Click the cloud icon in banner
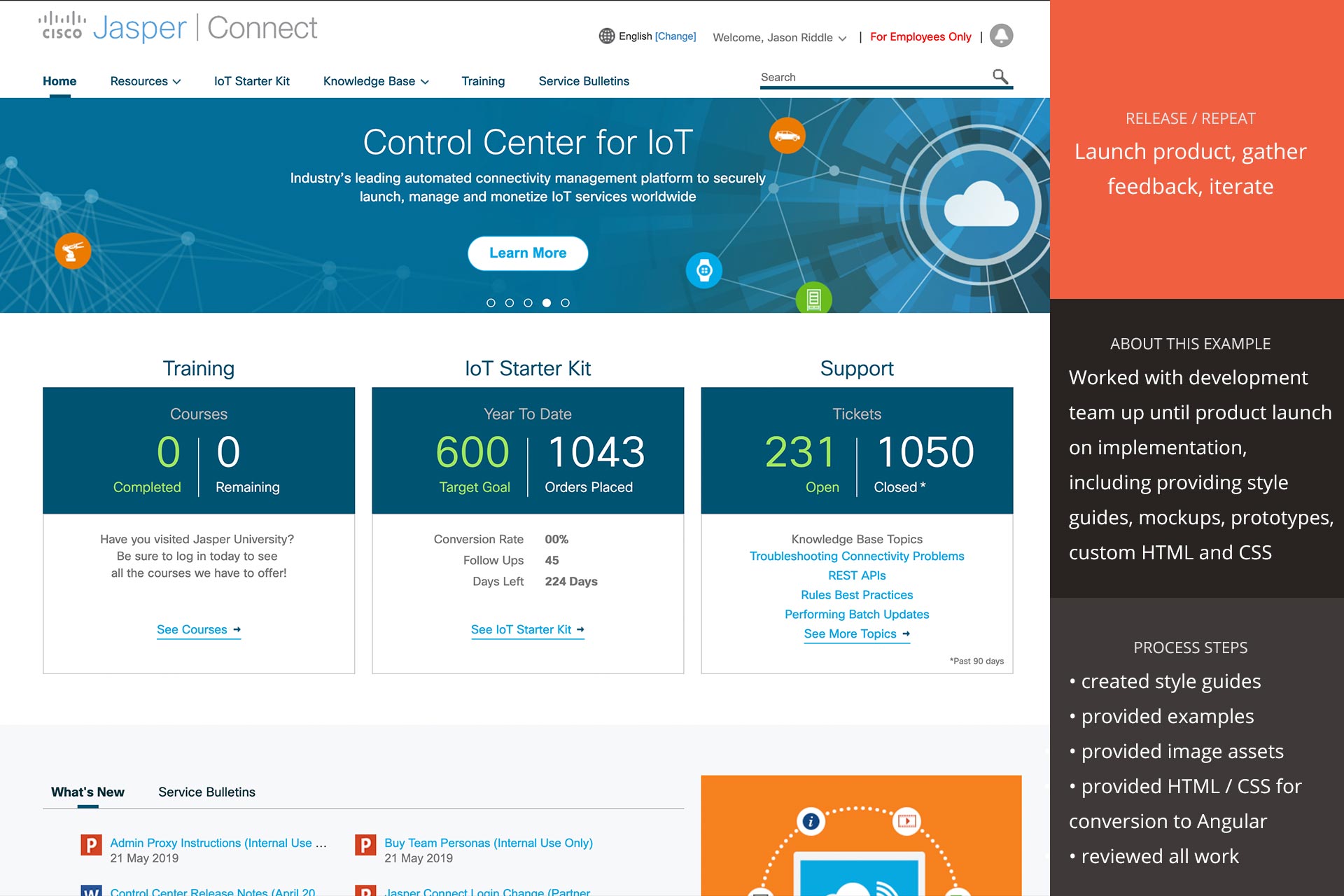This screenshot has height=896, width=1344. tap(981, 204)
